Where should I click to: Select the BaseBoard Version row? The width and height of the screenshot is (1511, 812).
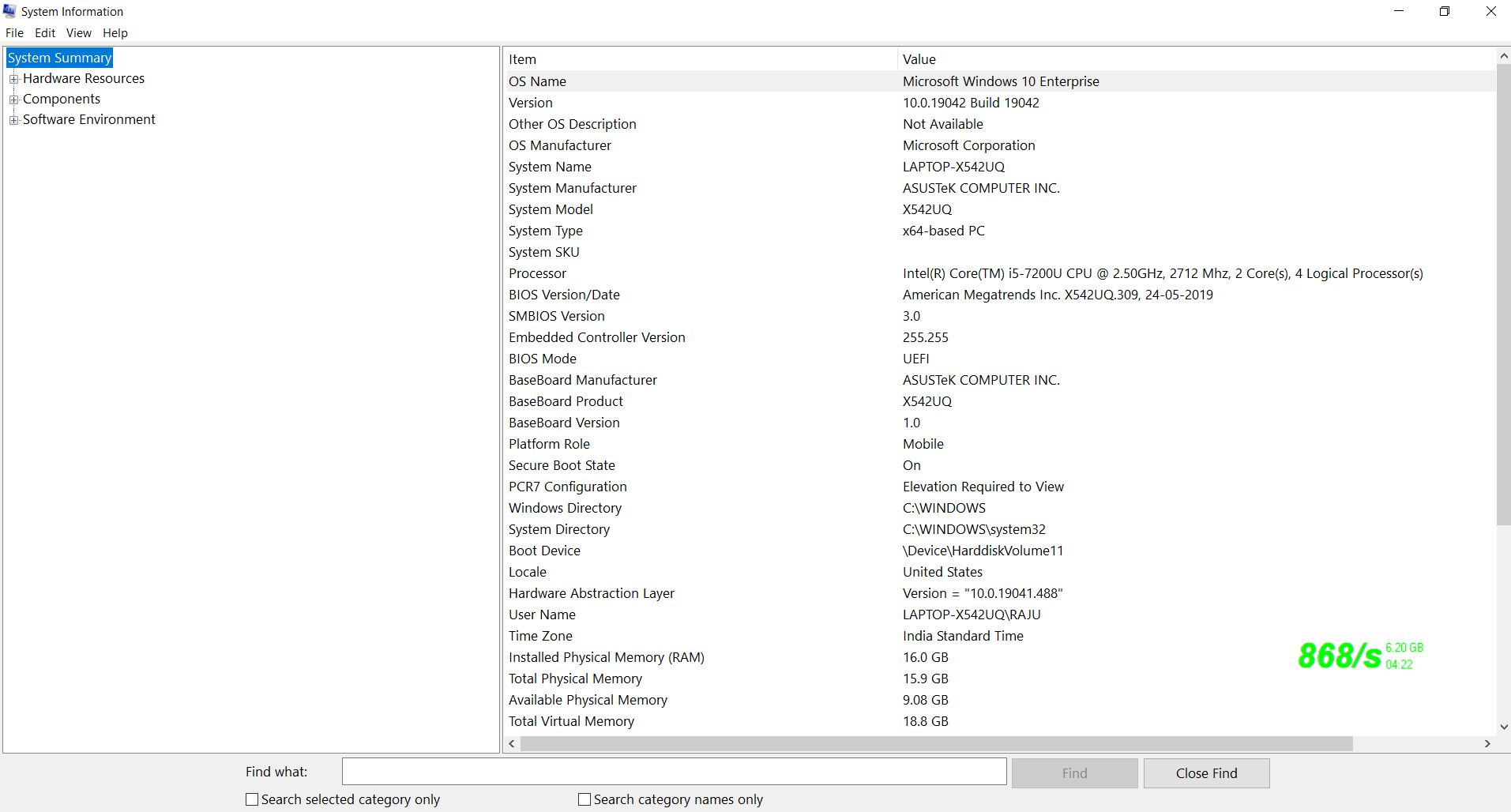pos(999,423)
